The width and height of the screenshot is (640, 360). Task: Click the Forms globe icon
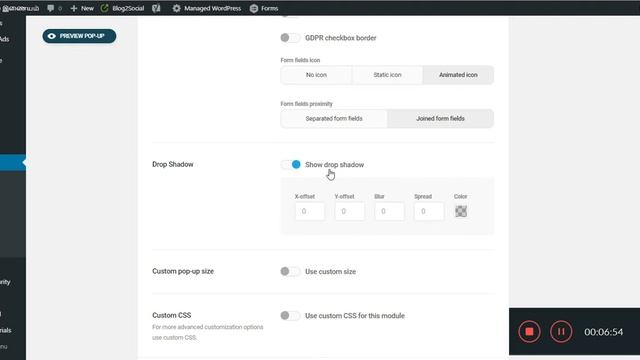(254, 8)
